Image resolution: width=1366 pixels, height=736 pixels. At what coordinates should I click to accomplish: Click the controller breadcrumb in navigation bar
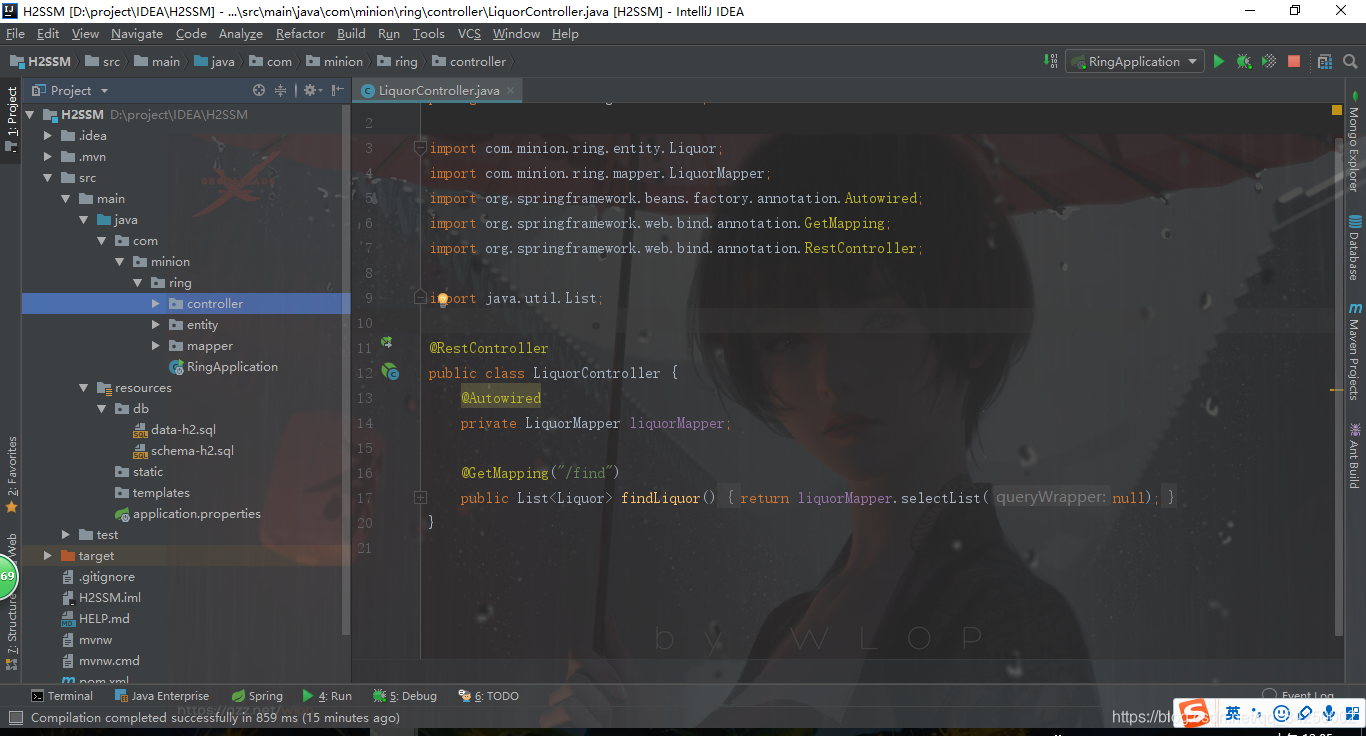(469, 61)
